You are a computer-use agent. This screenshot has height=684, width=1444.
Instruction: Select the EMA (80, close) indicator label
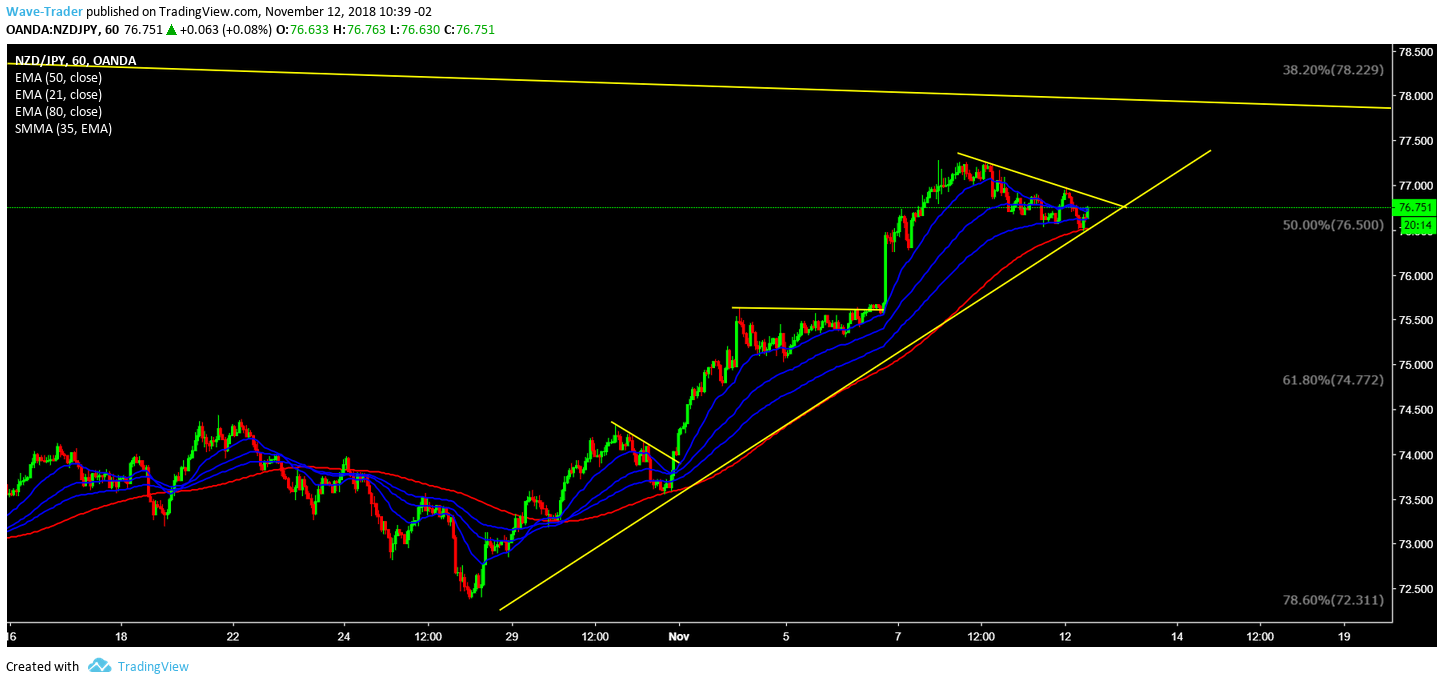pyautogui.click(x=58, y=111)
